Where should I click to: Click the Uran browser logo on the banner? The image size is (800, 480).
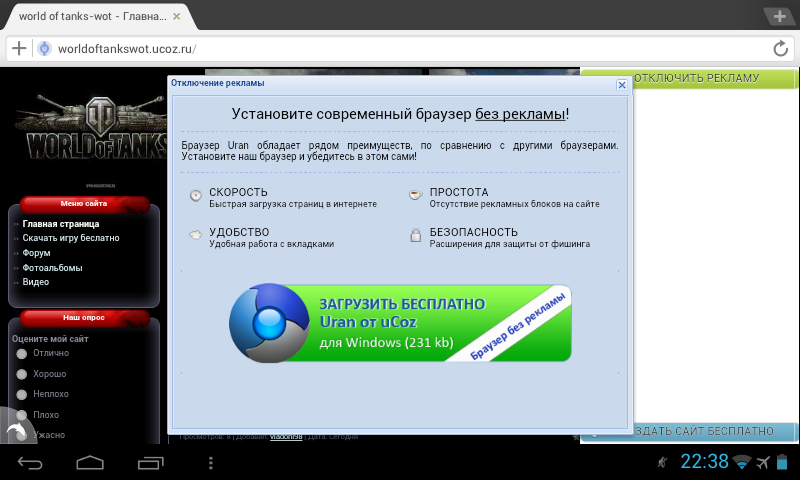[269, 323]
